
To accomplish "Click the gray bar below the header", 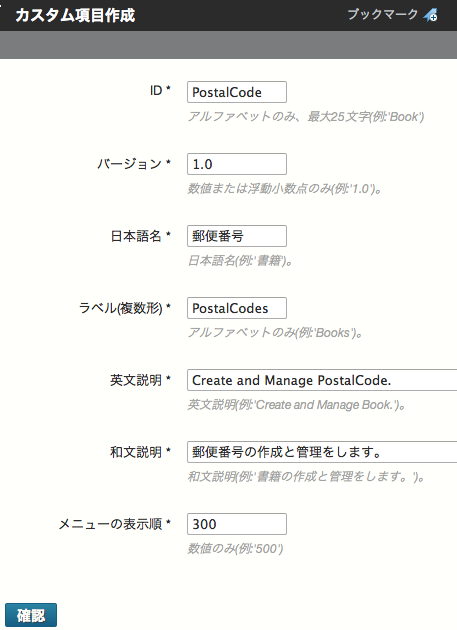I will point(228,45).
